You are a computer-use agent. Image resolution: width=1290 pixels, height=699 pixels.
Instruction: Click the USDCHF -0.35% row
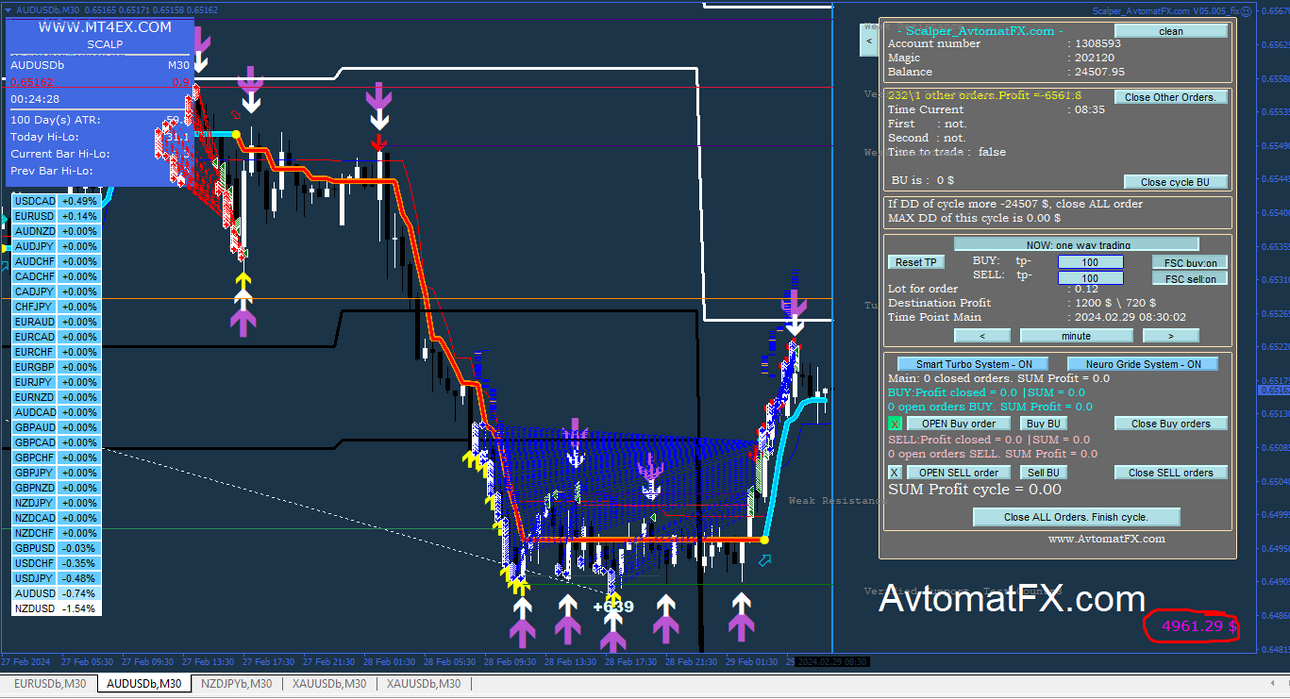click(x=56, y=563)
